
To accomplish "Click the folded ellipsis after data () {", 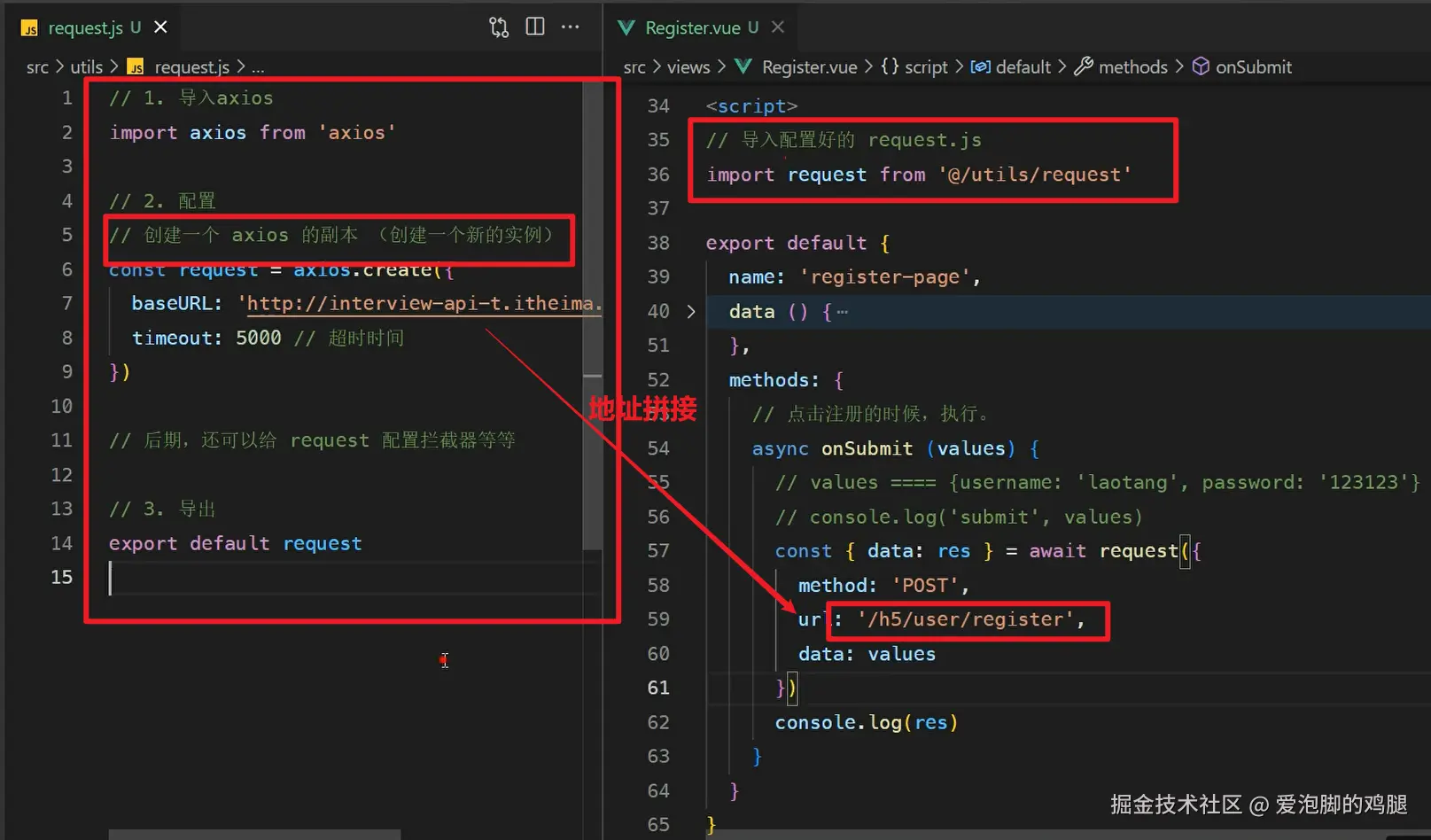I will point(842,312).
